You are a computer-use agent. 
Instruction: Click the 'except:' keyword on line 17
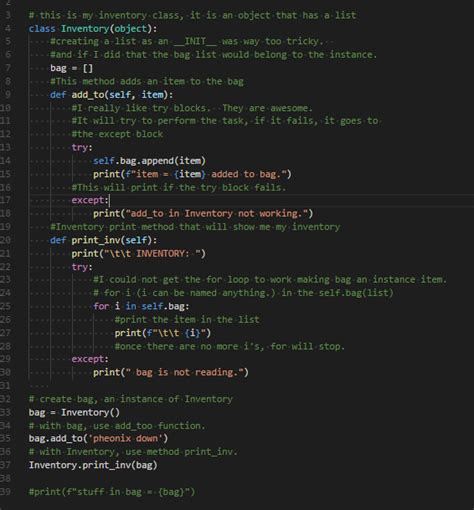tap(90, 200)
